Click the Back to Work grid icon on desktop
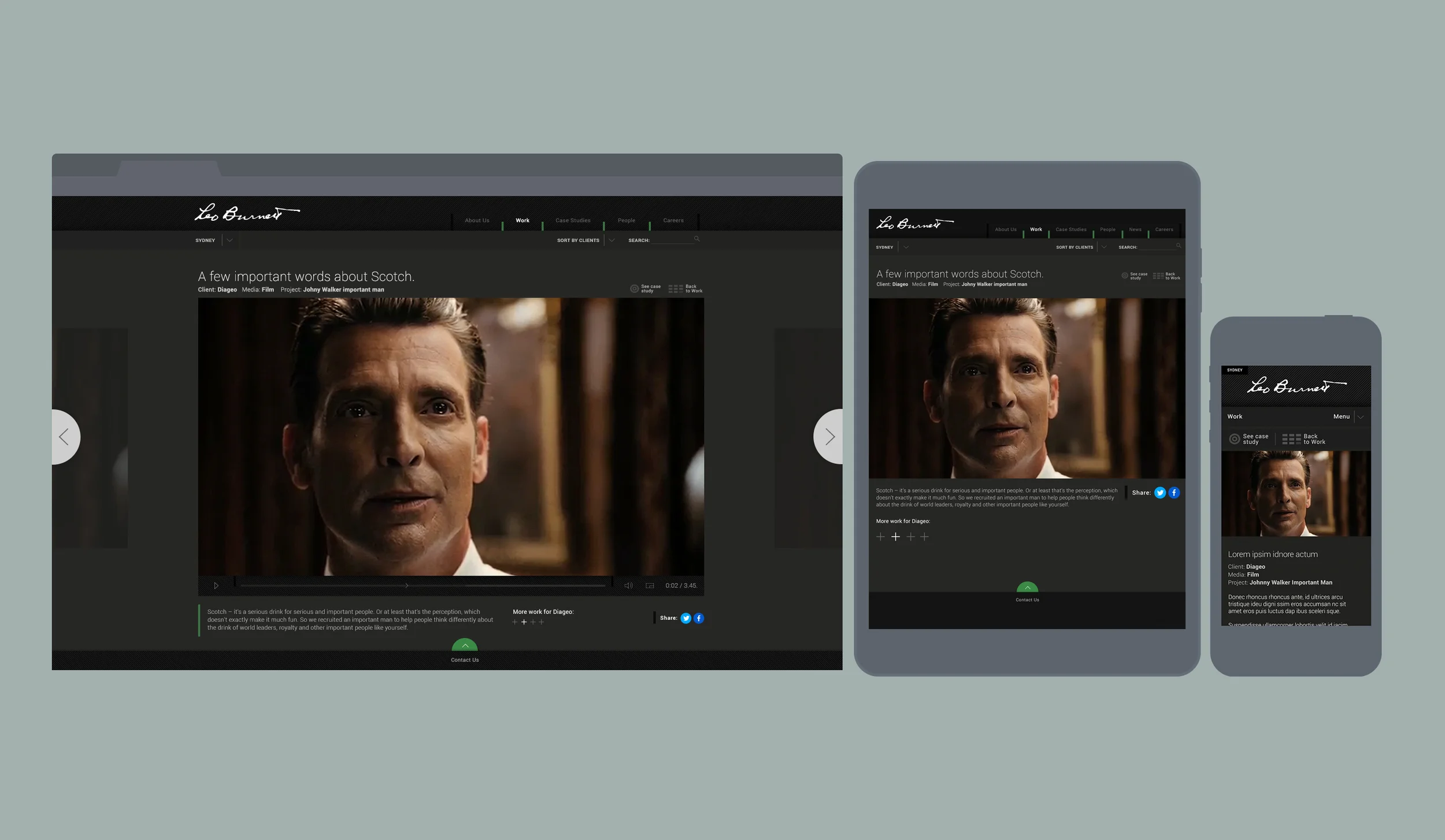 click(675, 289)
